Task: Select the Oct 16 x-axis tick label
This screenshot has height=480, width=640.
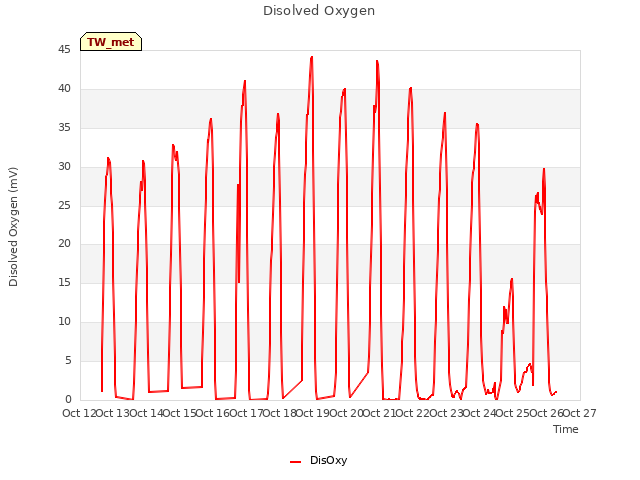Action: 213,413
